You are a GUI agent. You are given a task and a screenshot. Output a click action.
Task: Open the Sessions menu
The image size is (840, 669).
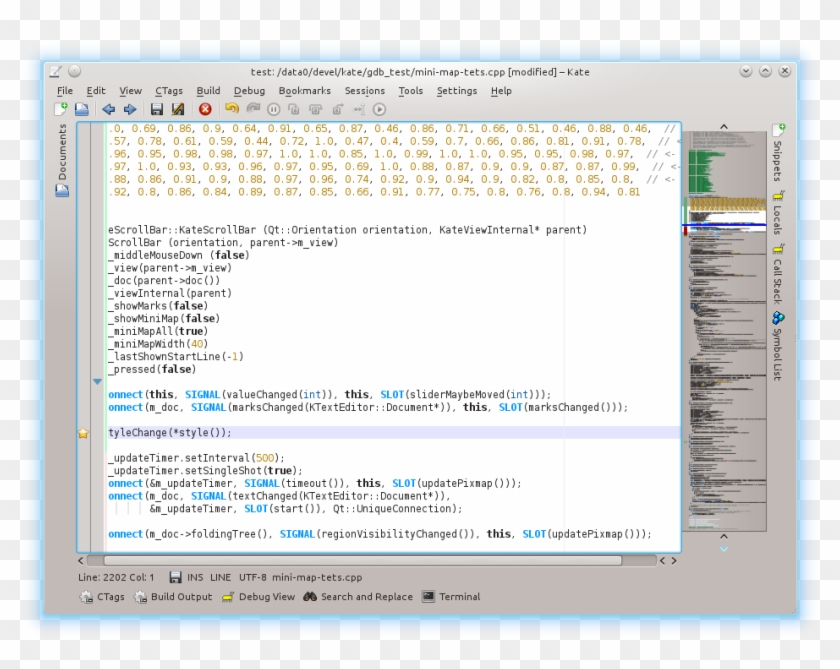(365, 91)
